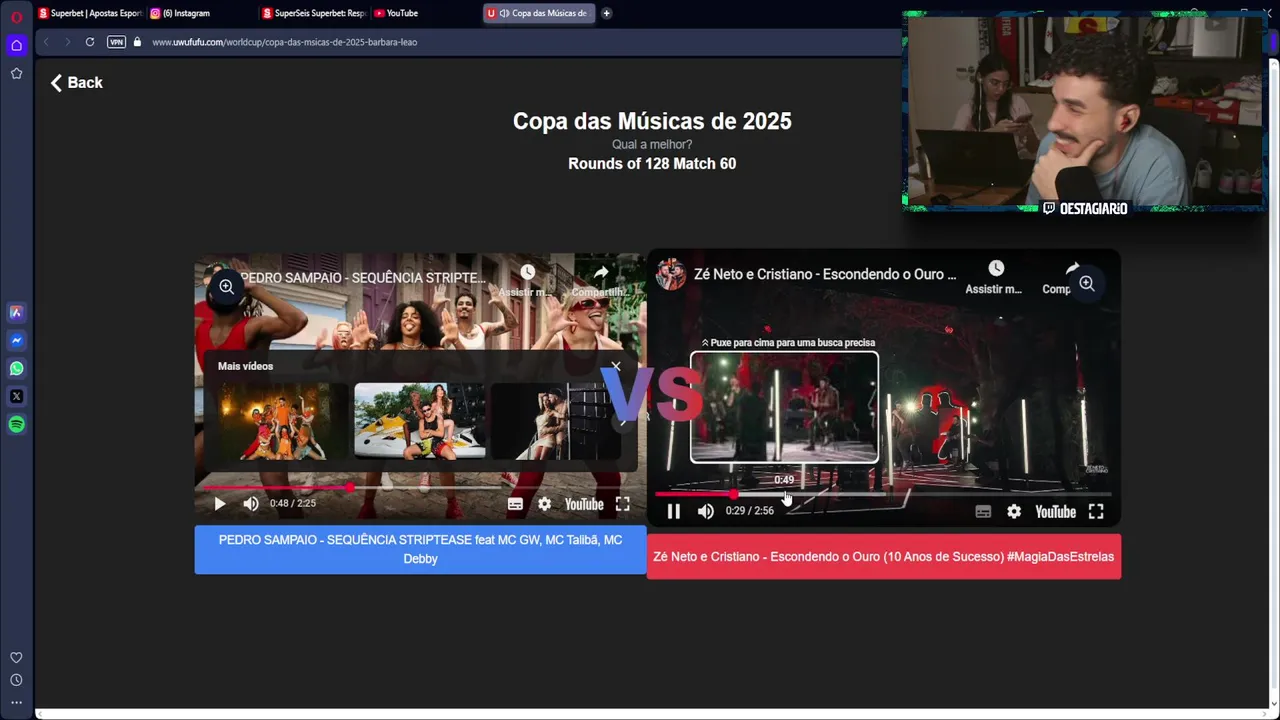Enter fullscreen on the Zé Neto video
Screen dimensions: 1280x720
(1096, 511)
